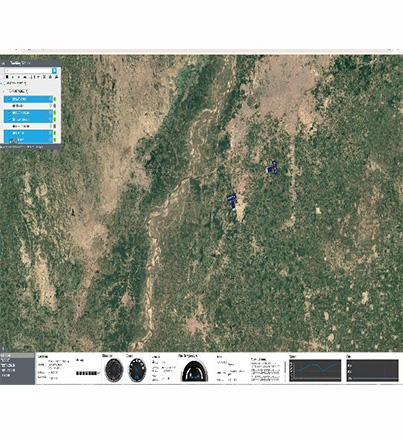Click the icon left of the panel title
This screenshot has width=403, height=440.
4,63
